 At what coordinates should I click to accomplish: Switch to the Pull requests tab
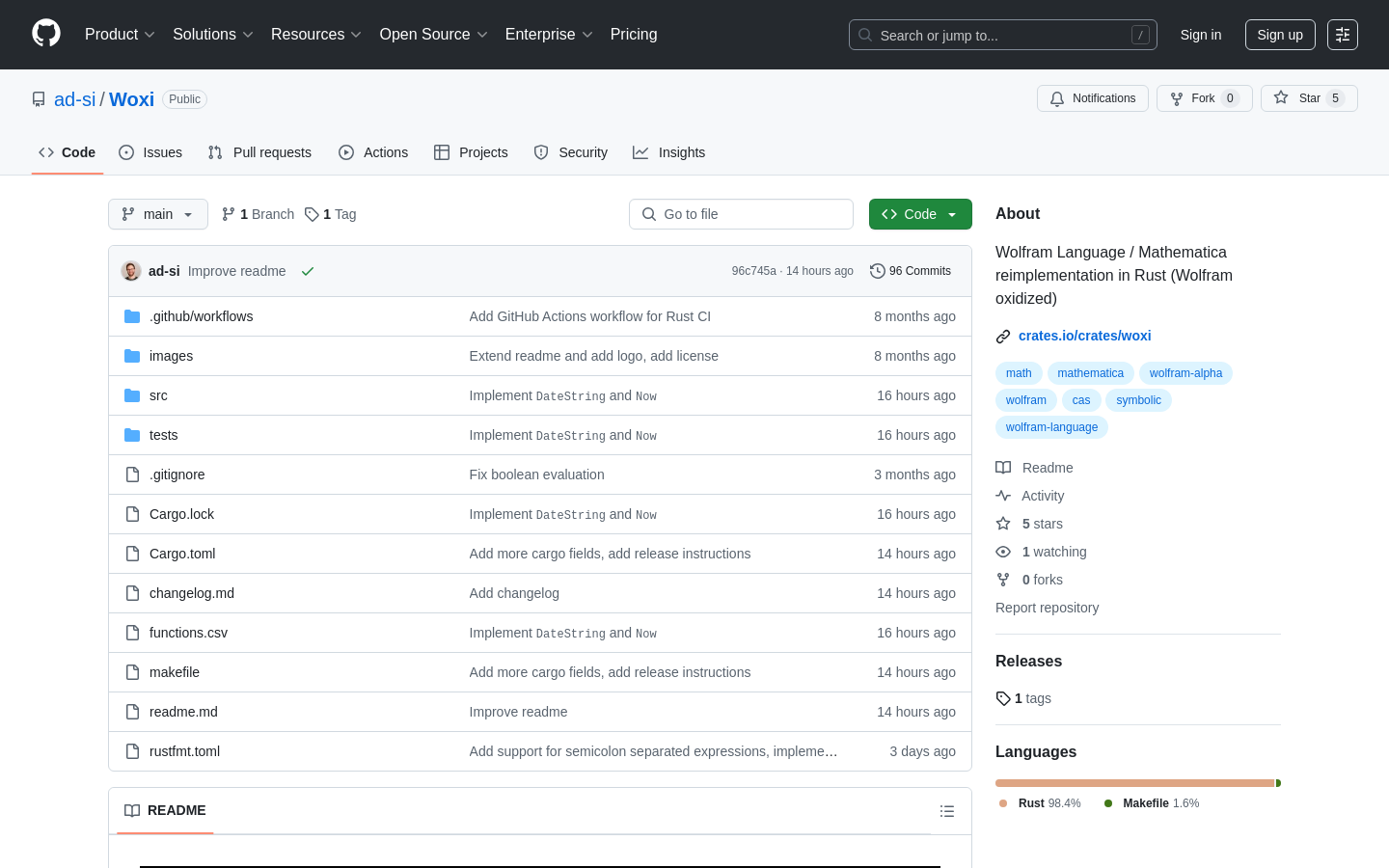[x=259, y=152]
